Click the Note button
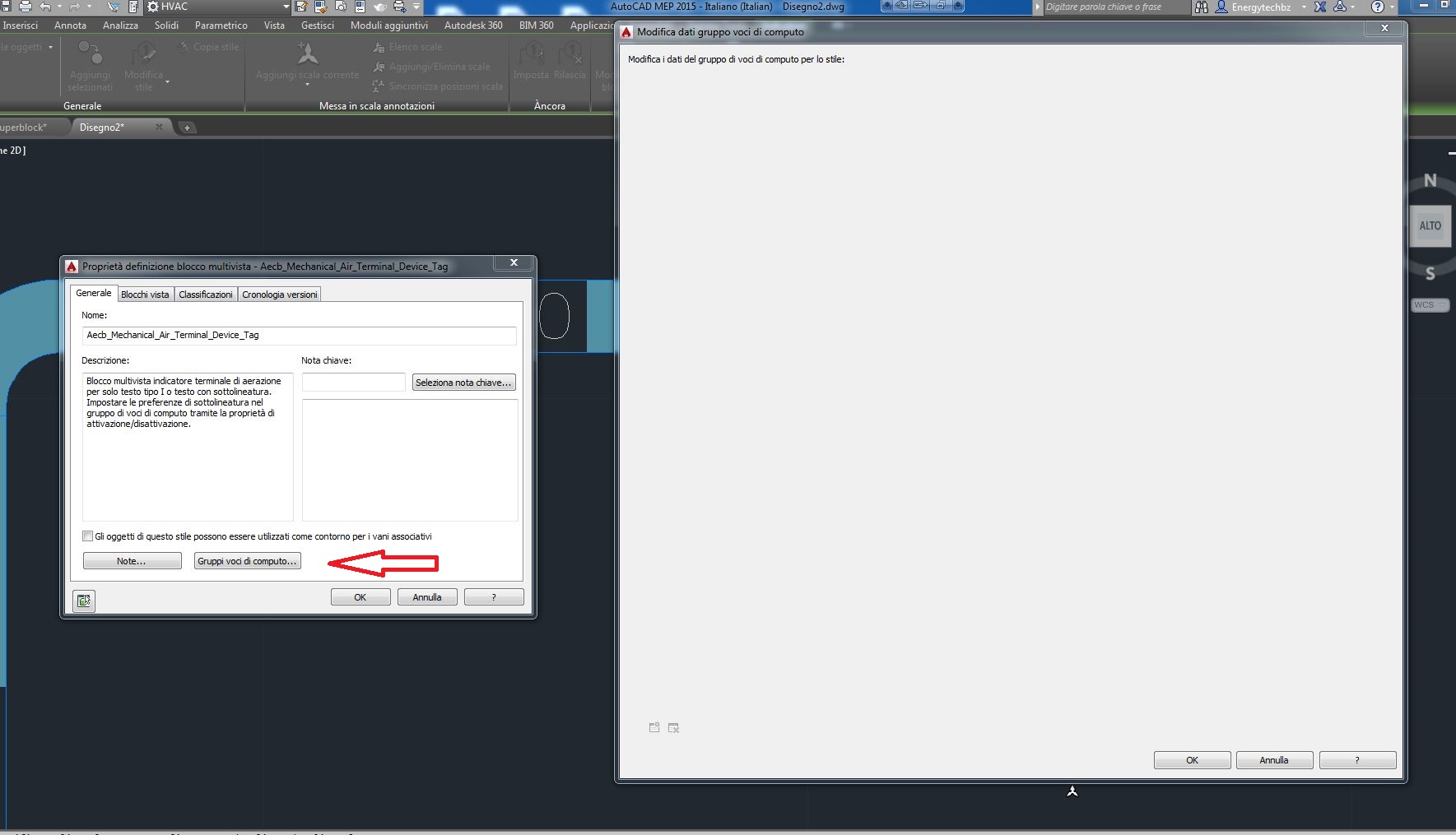Viewport: 1456px width, 835px height. [x=132, y=561]
